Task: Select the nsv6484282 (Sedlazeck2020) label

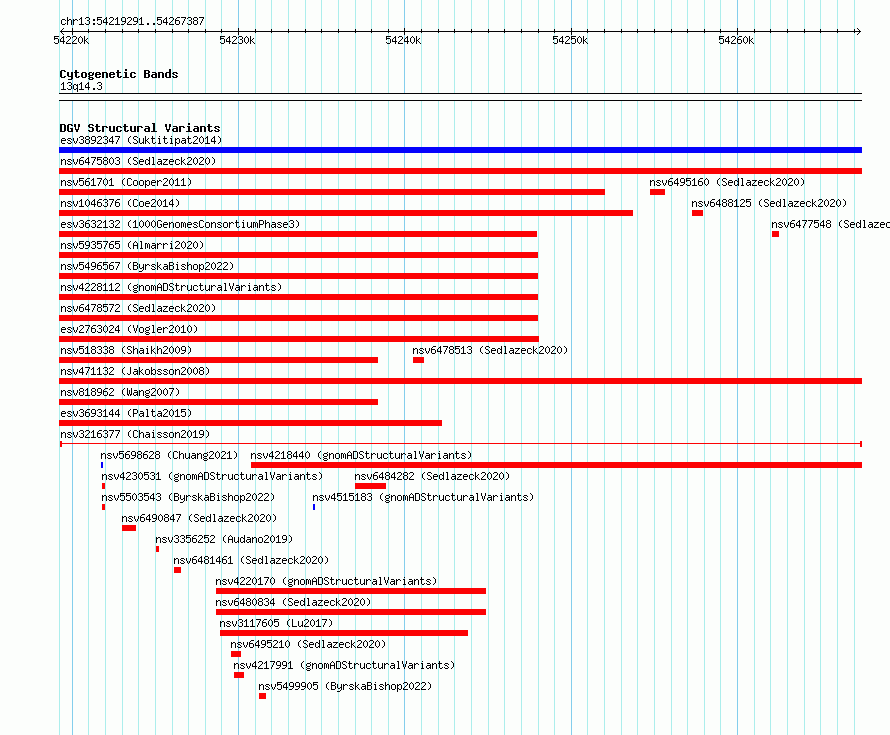Action: pyautogui.click(x=432, y=476)
